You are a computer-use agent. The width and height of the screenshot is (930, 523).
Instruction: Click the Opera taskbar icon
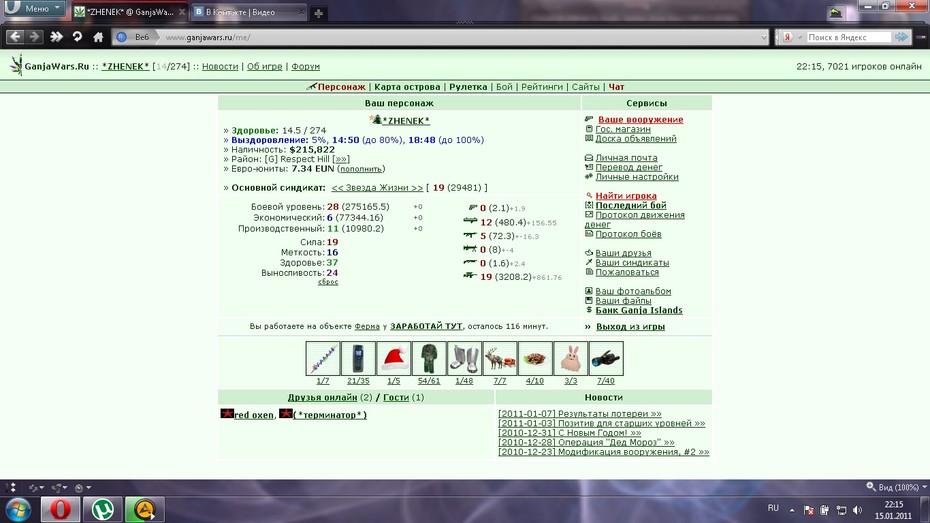(60, 509)
